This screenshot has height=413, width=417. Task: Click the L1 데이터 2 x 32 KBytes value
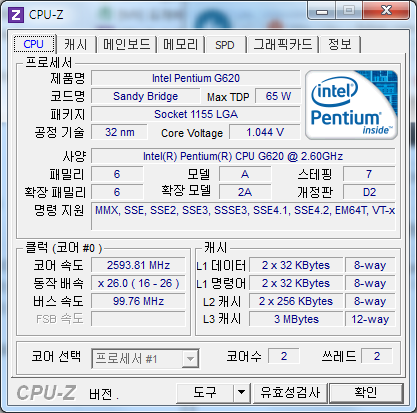point(296,265)
